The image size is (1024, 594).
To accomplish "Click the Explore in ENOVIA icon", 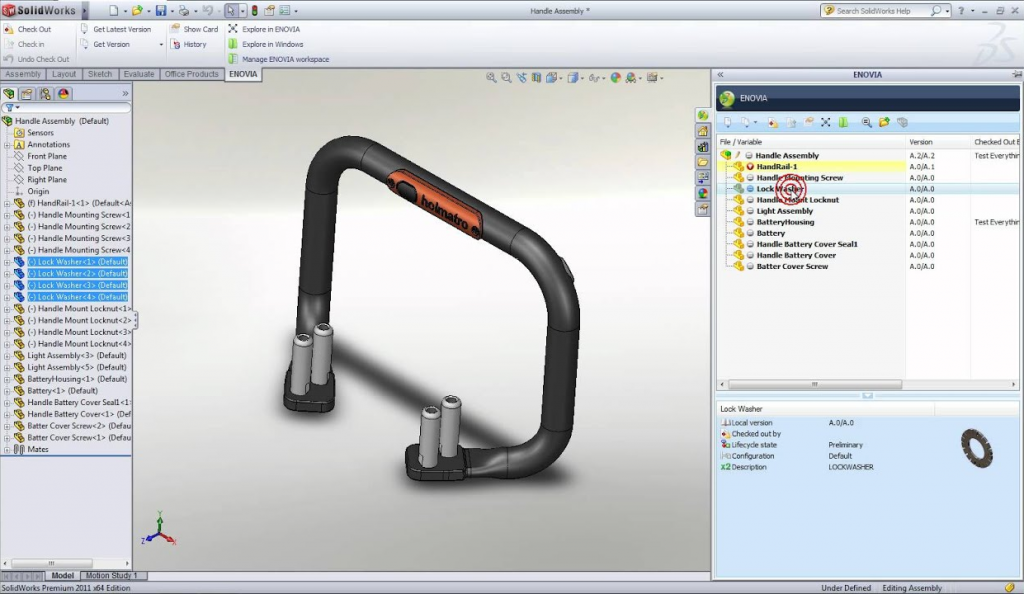I will point(233,29).
